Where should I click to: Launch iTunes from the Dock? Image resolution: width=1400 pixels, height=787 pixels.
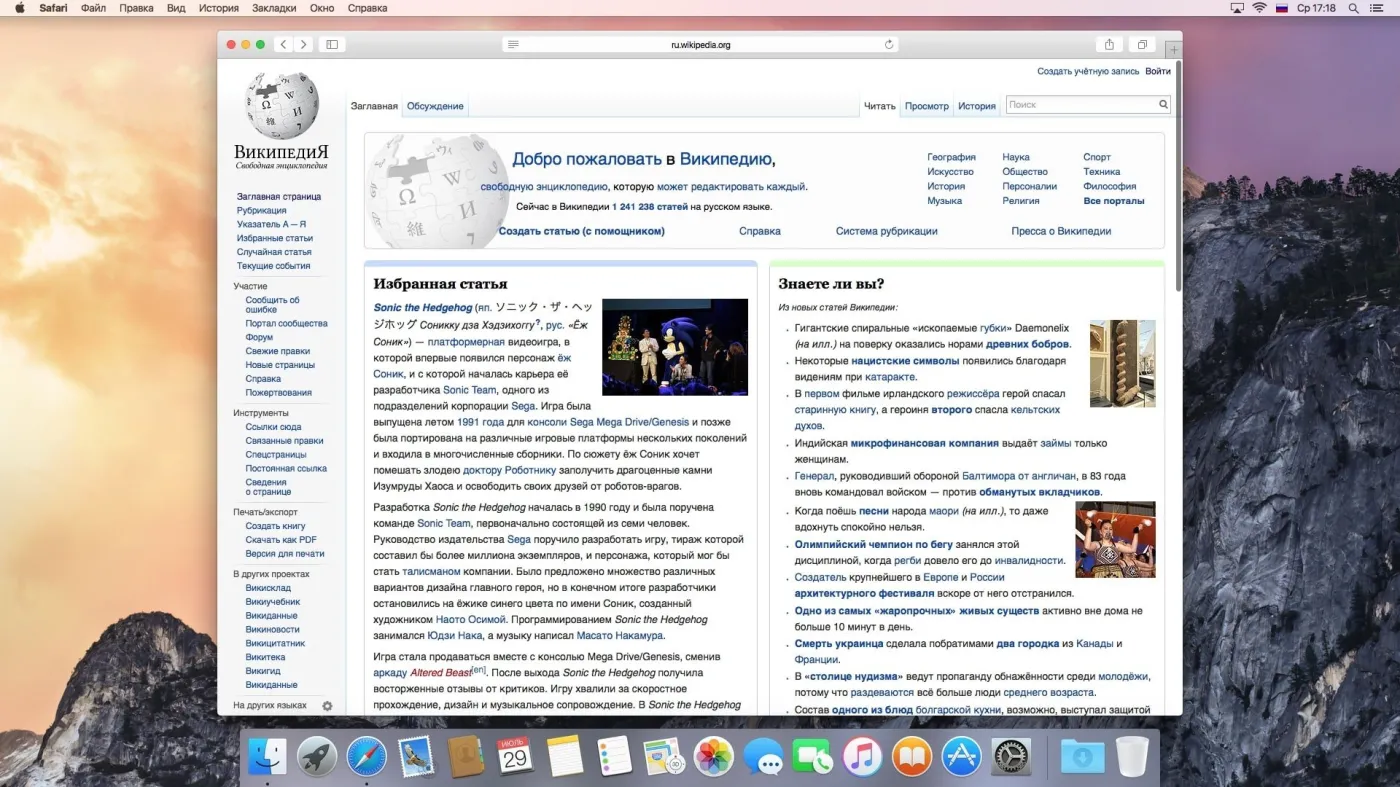click(862, 757)
